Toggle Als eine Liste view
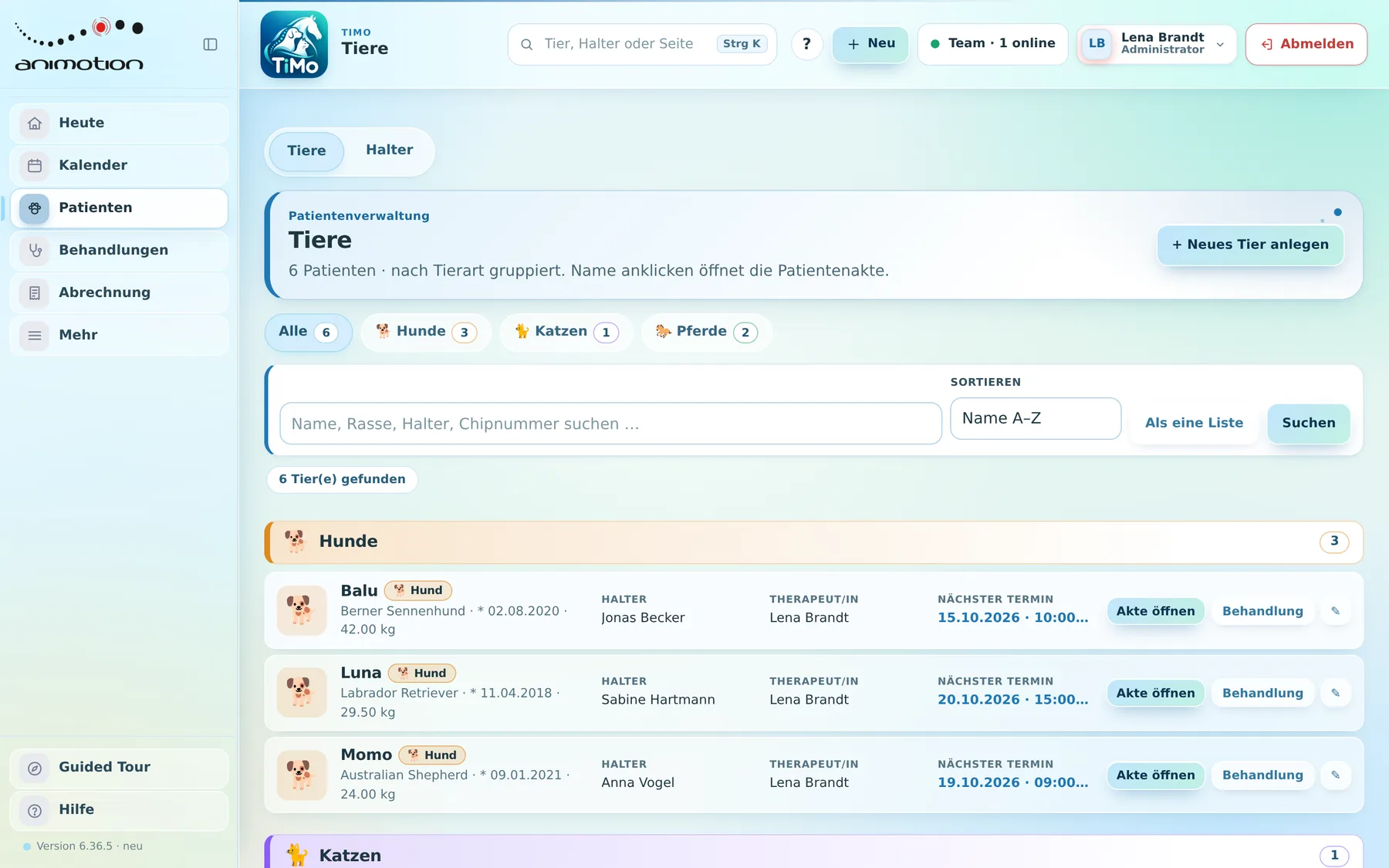Viewport: 1389px width, 868px height. tap(1194, 423)
